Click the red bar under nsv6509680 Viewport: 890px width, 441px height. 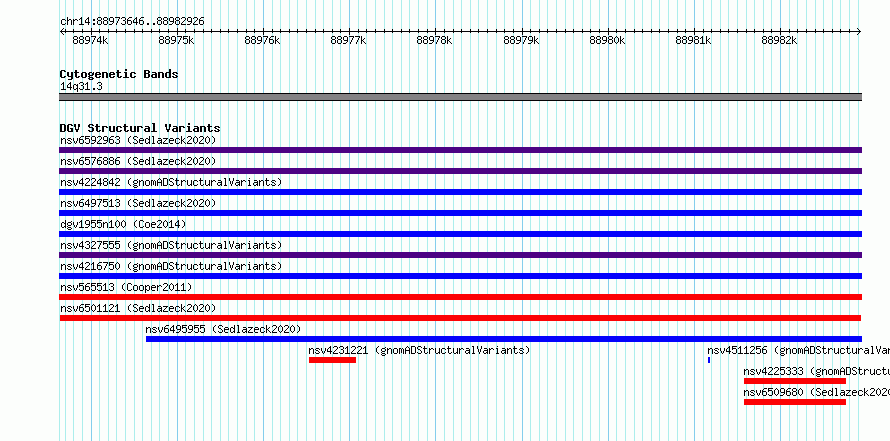(x=795, y=402)
